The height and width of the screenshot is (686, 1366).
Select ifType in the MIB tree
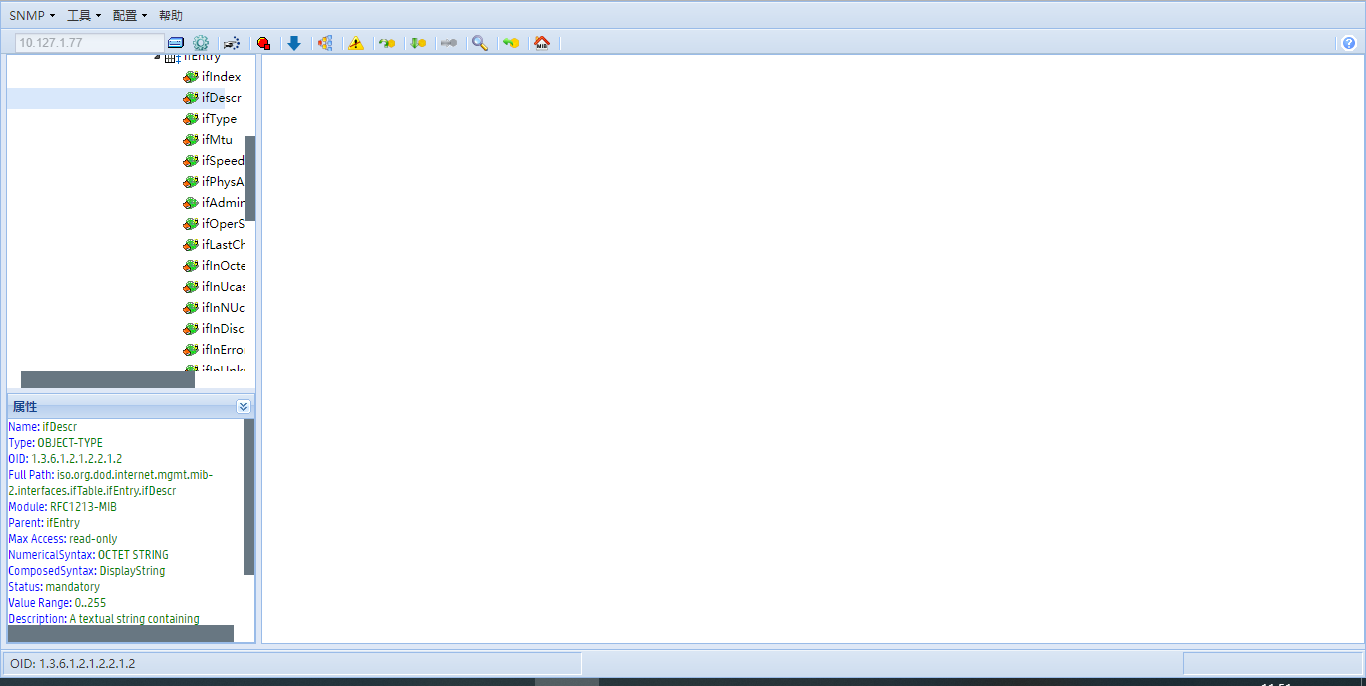click(x=219, y=119)
